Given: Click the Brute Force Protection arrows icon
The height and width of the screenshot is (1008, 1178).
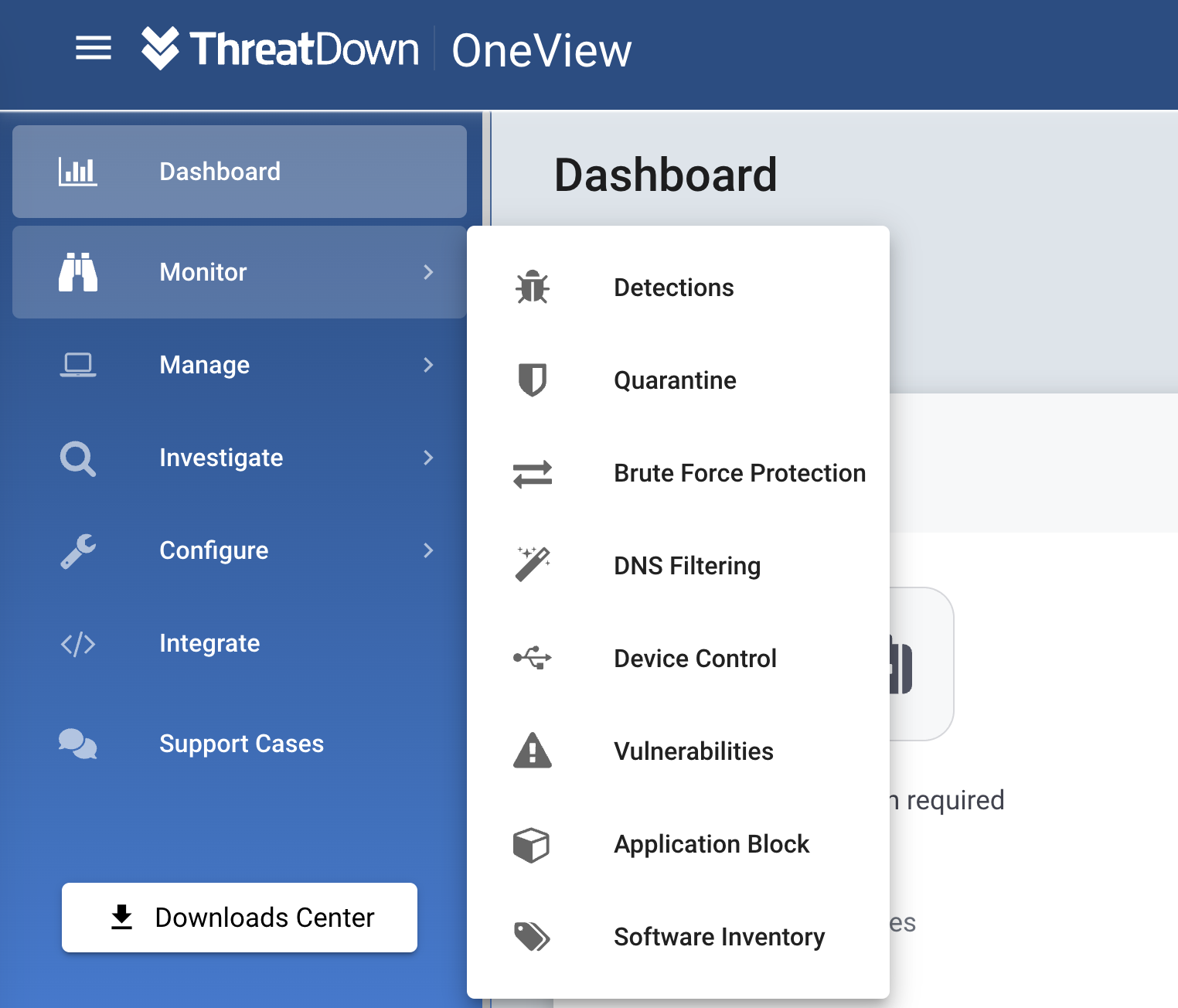Looking at the screenshot, I should 533,474.
